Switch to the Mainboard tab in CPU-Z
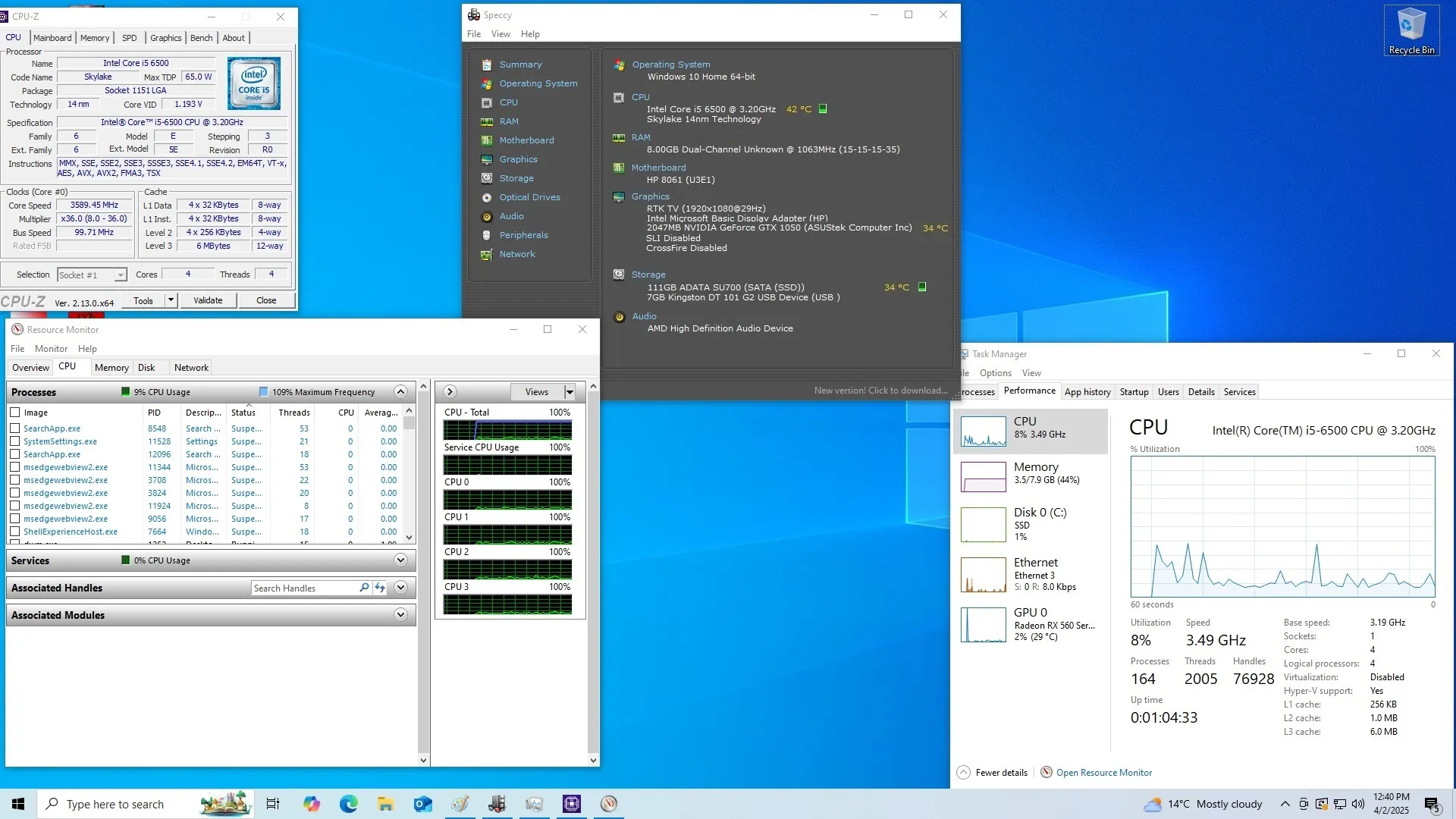Screen dimensions: 1456x819 tap(52, 38)
